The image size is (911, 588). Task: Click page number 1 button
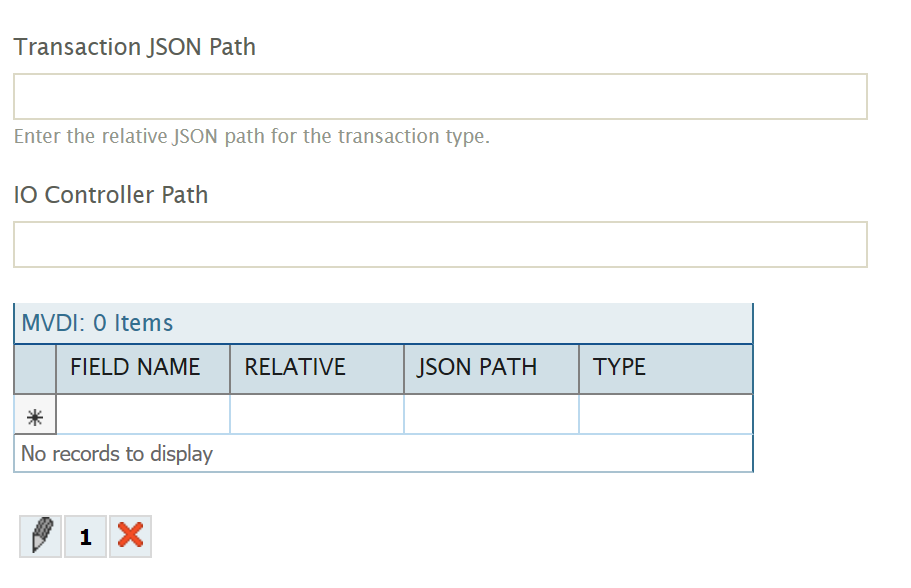click(85, 537)
